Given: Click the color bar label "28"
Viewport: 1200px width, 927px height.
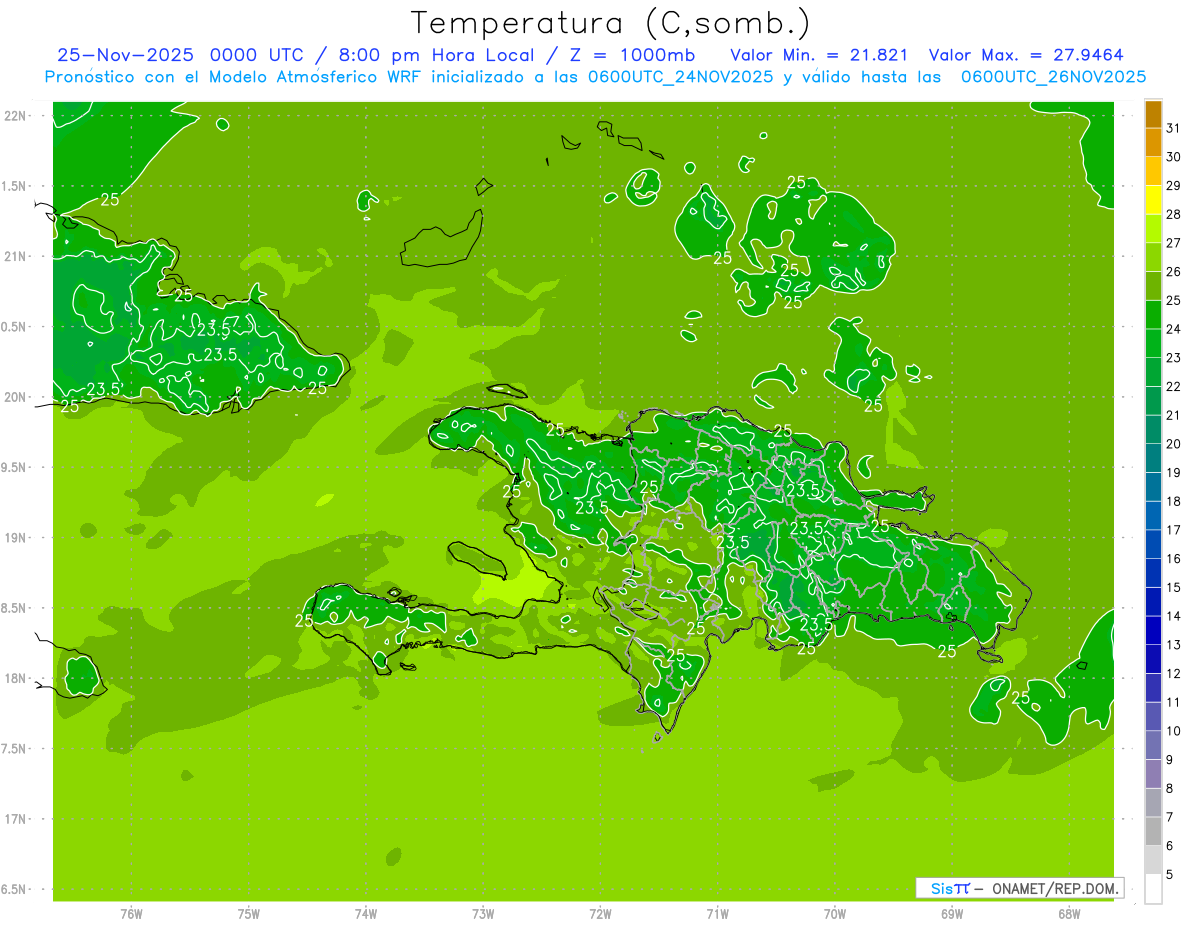Looking at the screenshot, I should tap(1174, 214).
